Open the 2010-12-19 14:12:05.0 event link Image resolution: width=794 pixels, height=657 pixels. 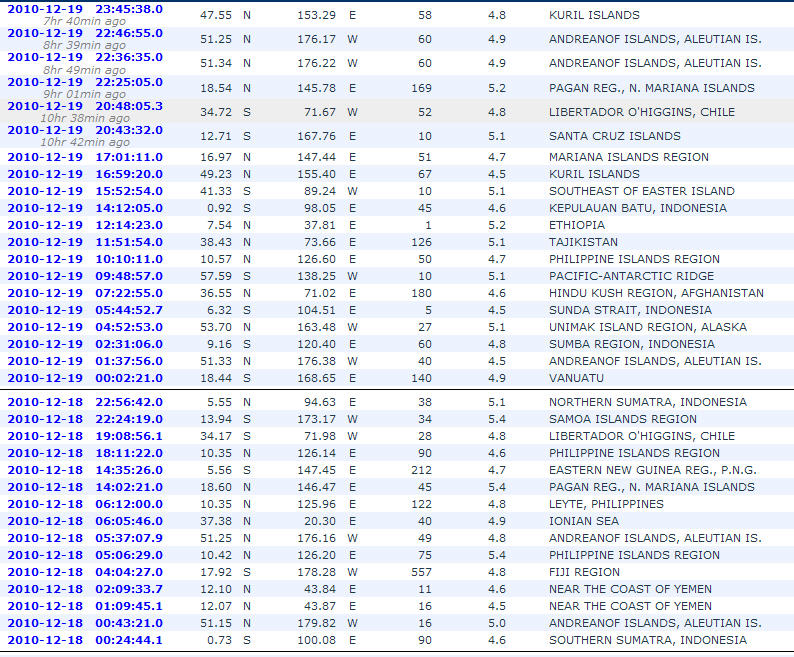(85, 208)
